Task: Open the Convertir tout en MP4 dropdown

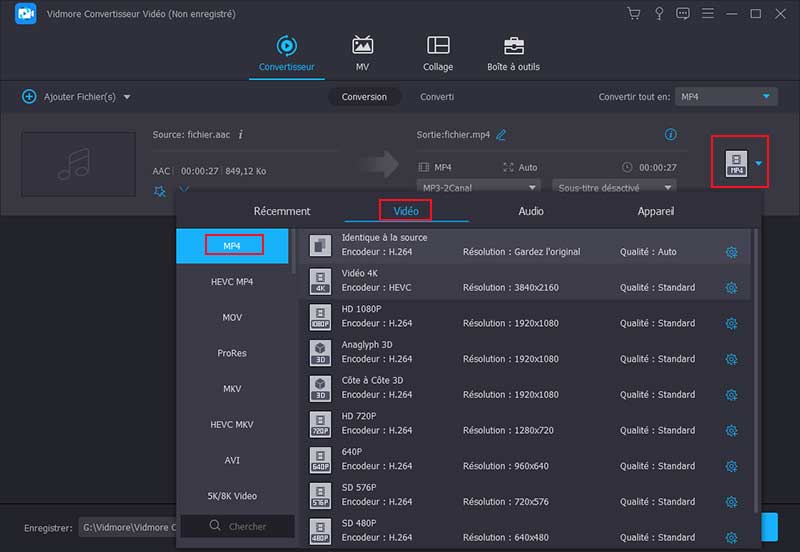Action: tap(726, 96)
